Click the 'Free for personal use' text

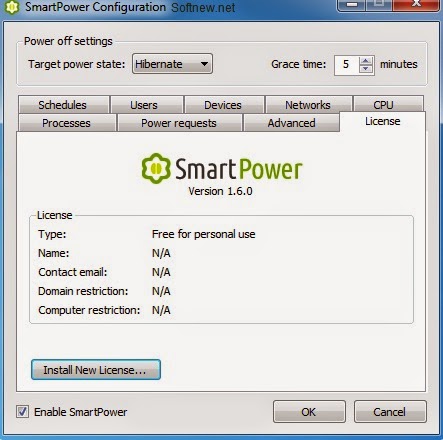(x=204, y=234)
